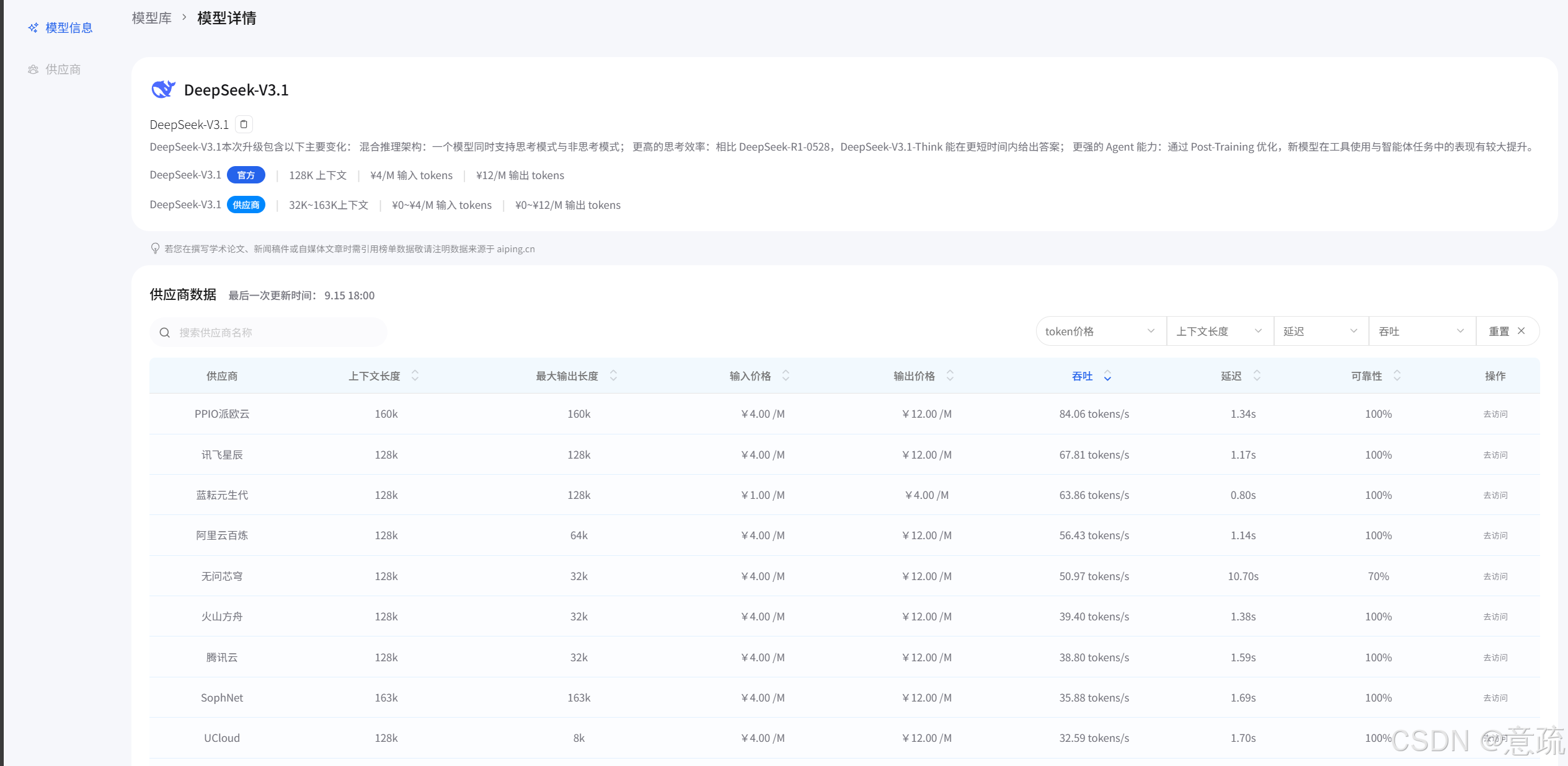Viewport: 1568px width, 766px height.
Task: Click 重置 to reset filters
Action: click(1507, 332)
